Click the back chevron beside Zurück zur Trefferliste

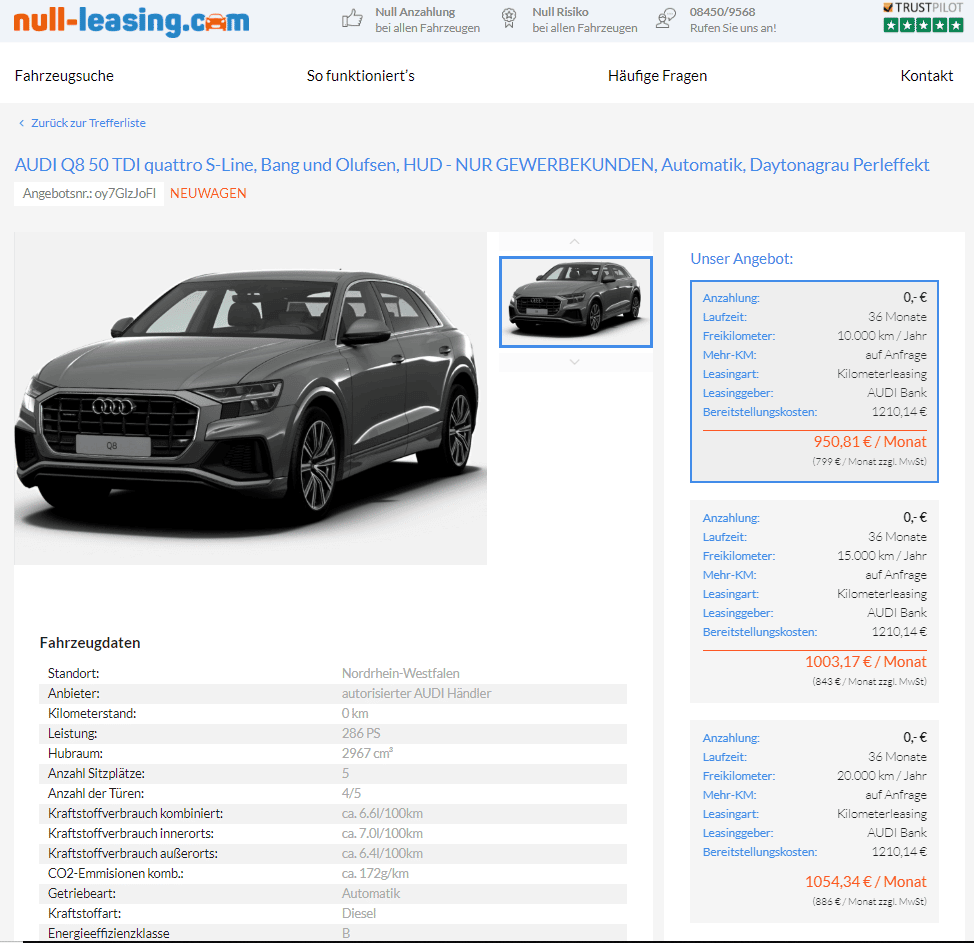21,123
